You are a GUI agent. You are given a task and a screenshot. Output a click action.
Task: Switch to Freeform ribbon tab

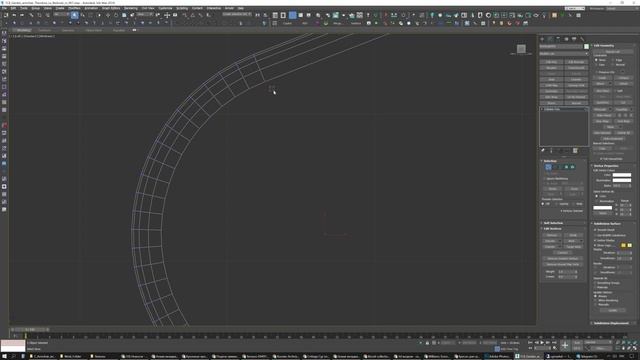pos(45,30)
